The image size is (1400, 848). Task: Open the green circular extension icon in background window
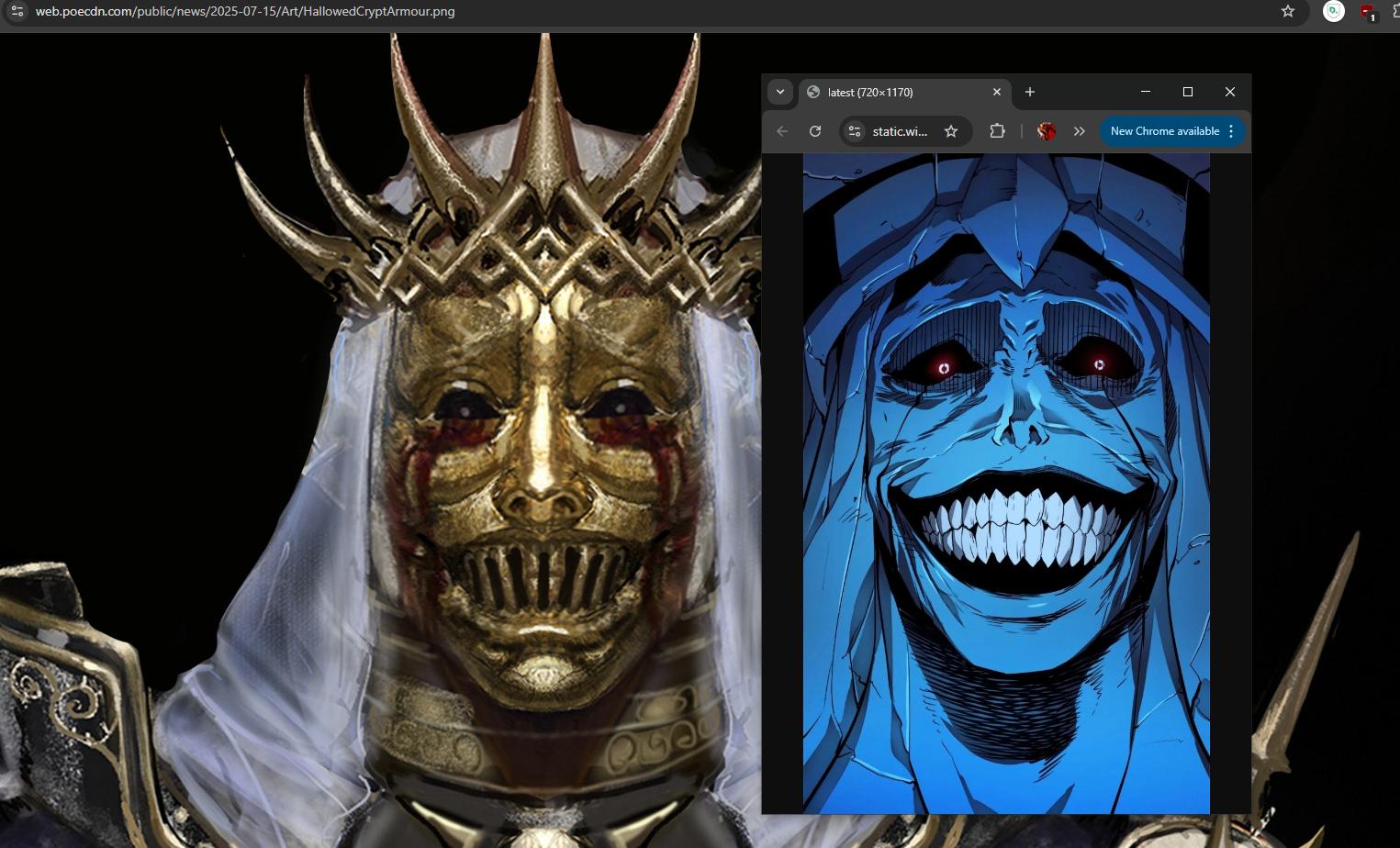(1334, 11)
